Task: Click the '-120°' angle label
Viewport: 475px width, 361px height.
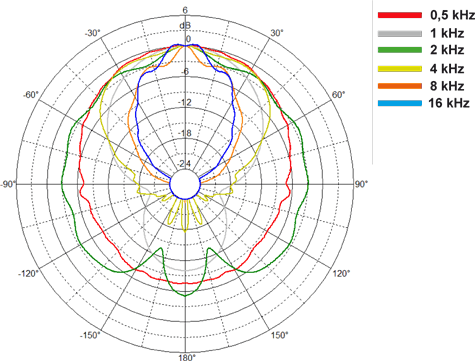Action: pos(28,274)
